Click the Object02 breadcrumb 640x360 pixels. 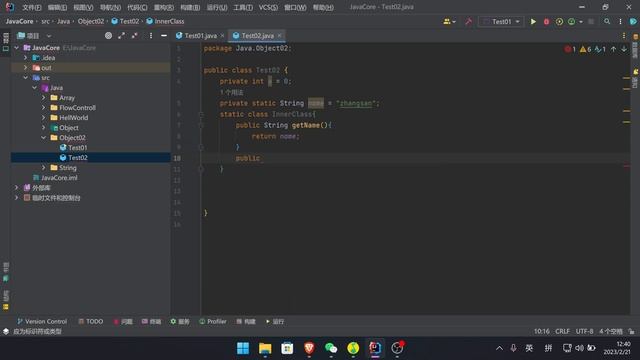coord(91,21)
